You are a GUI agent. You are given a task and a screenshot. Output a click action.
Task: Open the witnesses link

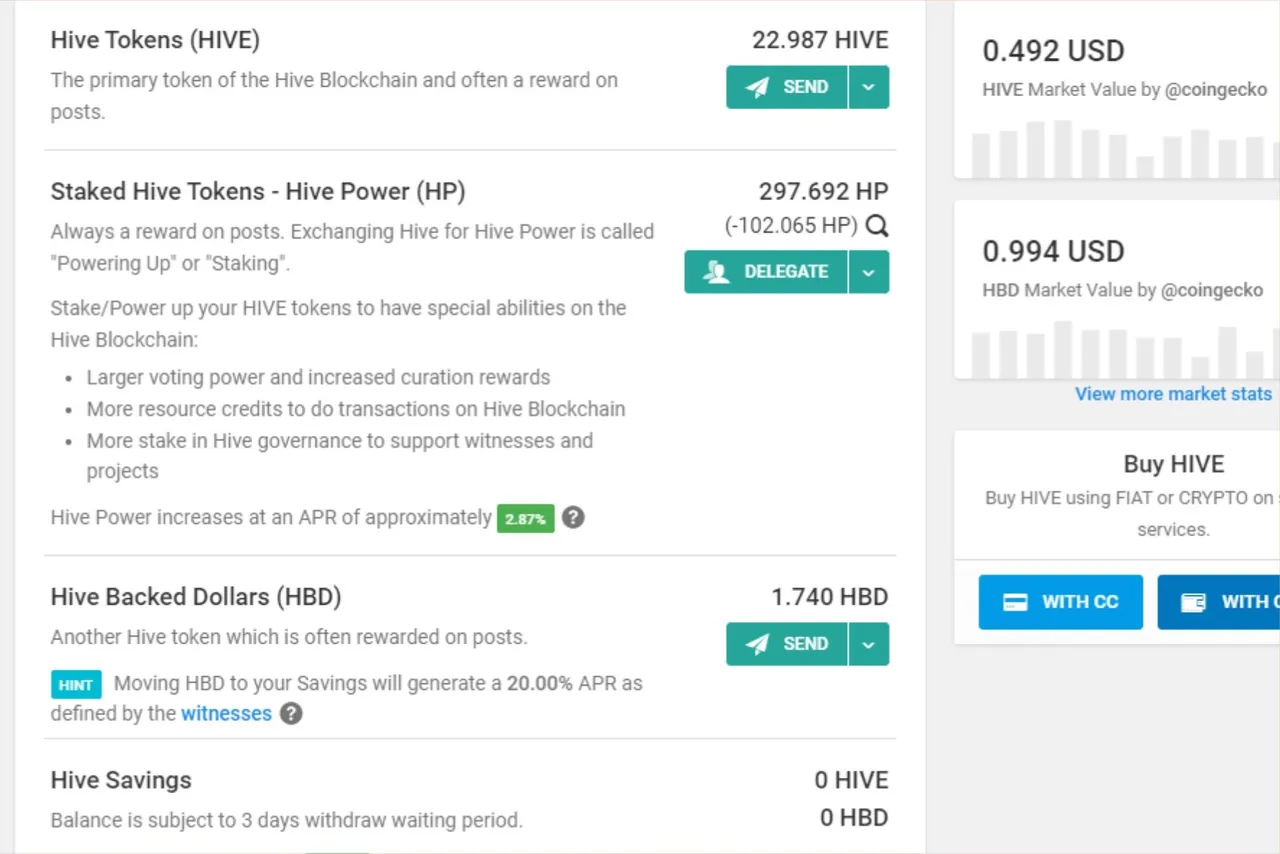point(226,714)
